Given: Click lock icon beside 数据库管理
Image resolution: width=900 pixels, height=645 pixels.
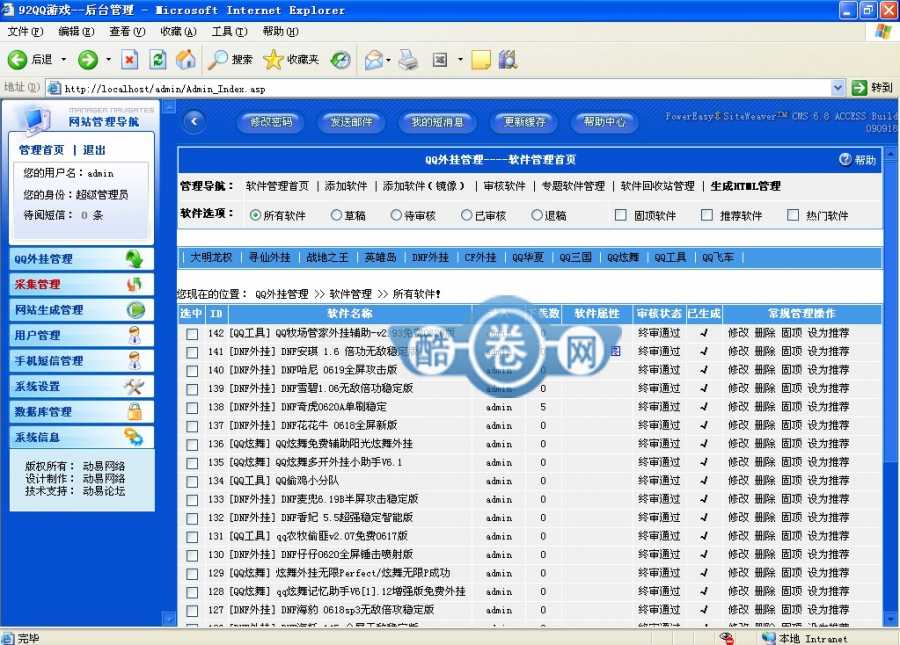Looking at the screenshot, I should [x=134, y=411].
